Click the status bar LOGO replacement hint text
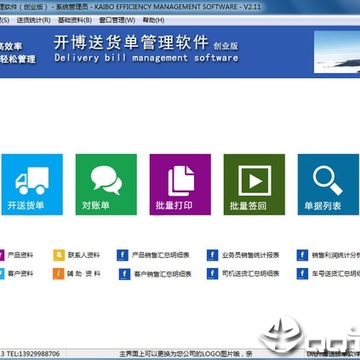360x360 pixels. (186, 353)
